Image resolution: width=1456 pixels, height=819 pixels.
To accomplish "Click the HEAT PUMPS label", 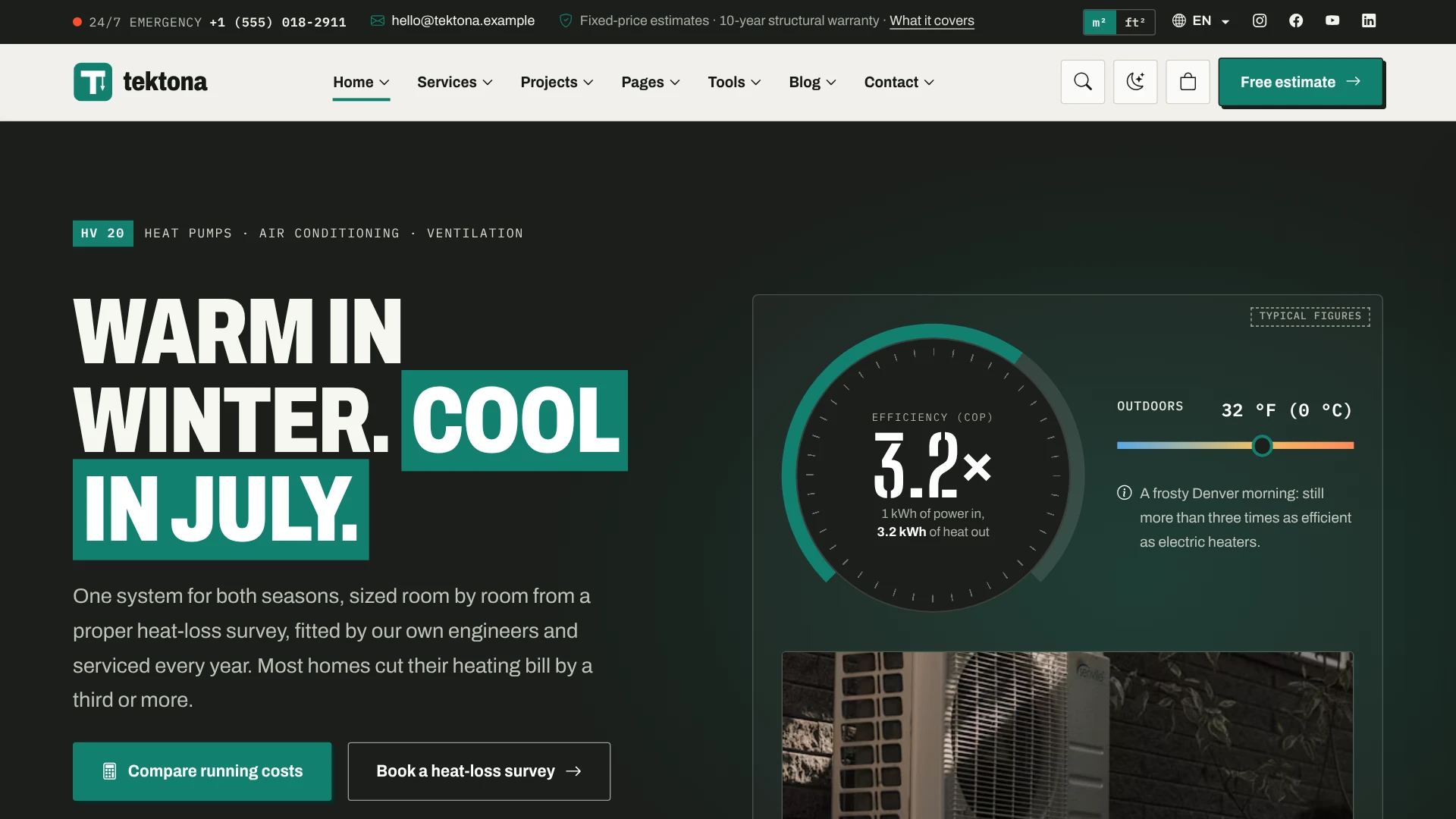I will point(188,234).
